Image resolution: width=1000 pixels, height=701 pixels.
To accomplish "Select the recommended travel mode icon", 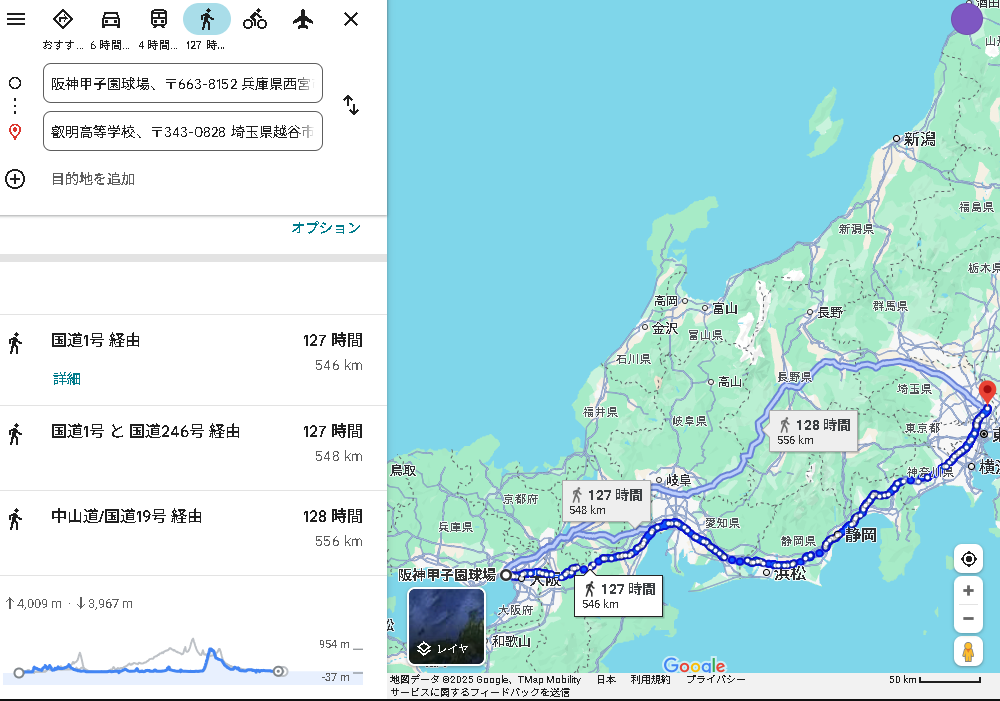I will coord(62,19).
